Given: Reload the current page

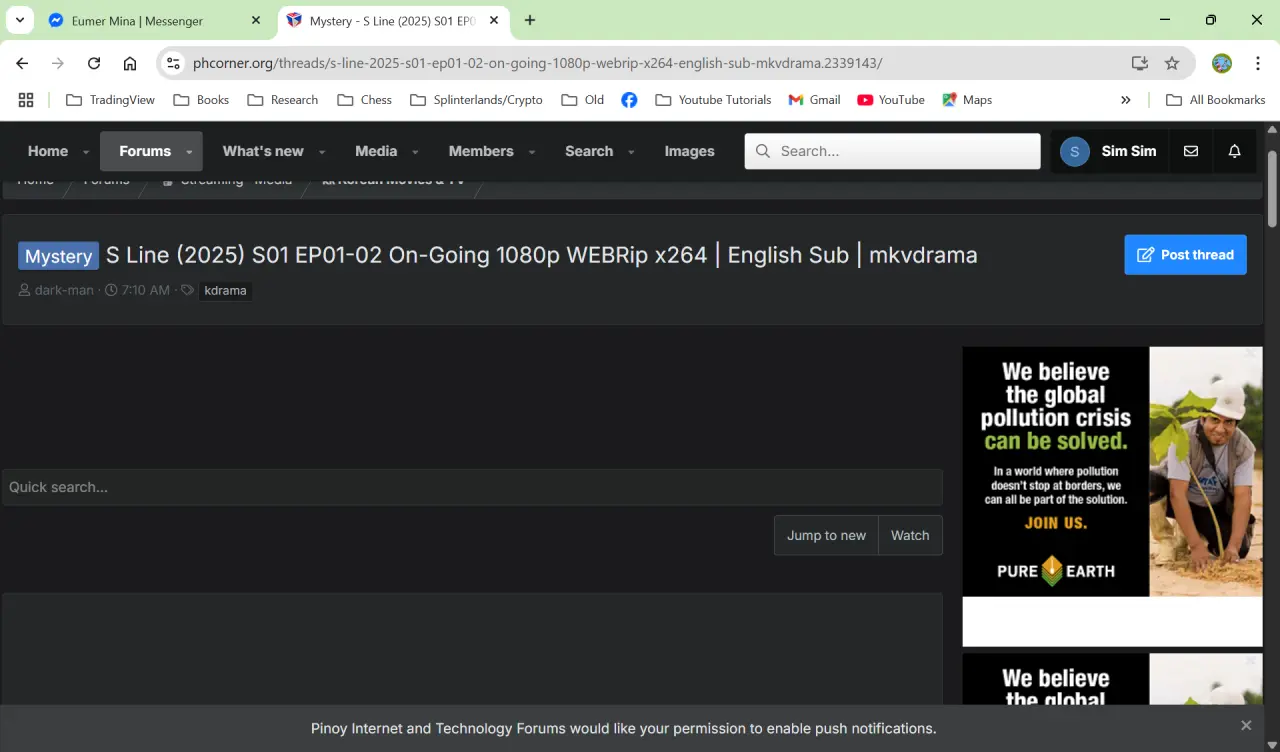Looking at the screenshot, I should (94, 63).
